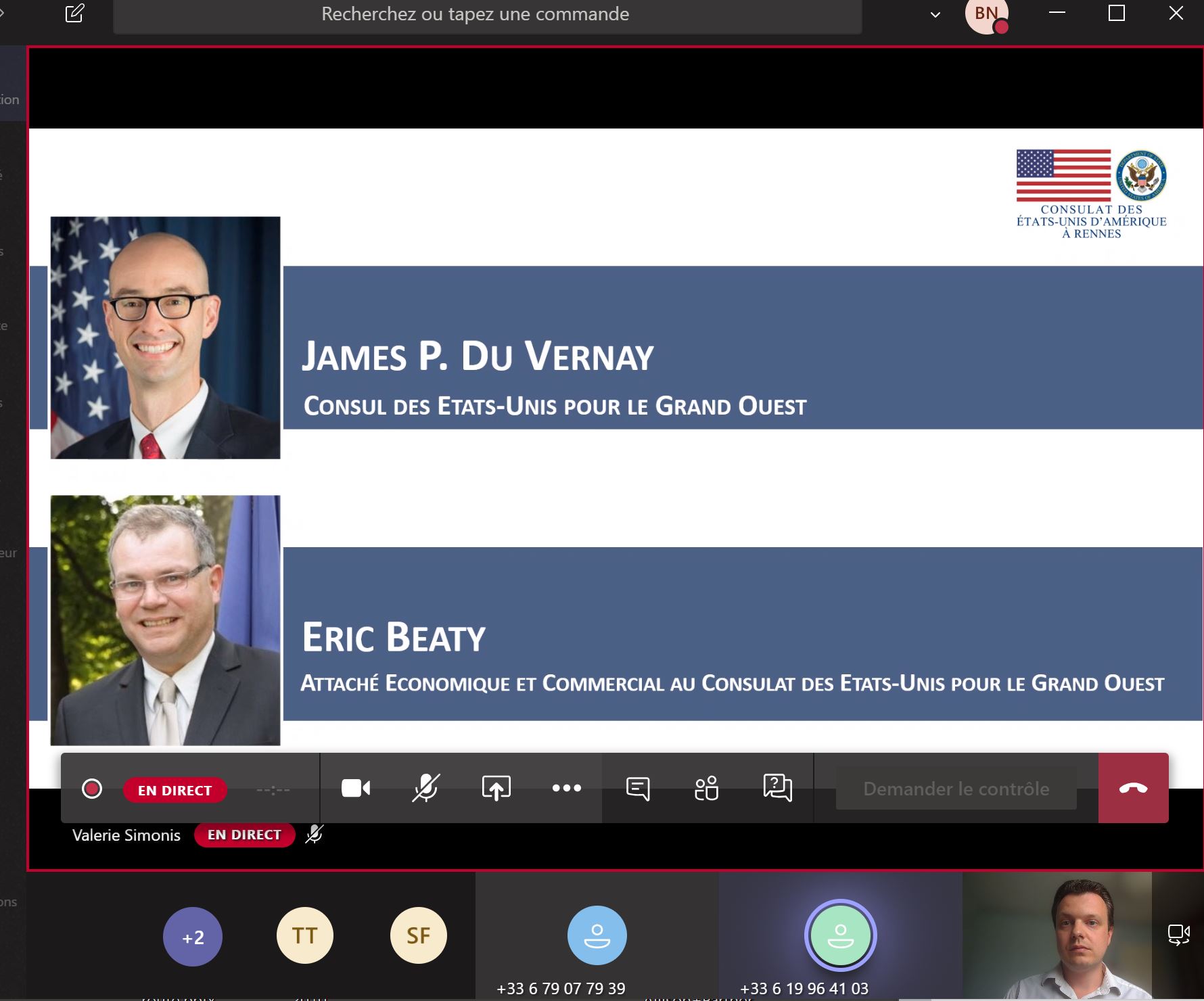Toggle the camera on or off
The height and width of the screenshot is (1001, 1204).
pyautogui.click(x=356, y=788)
